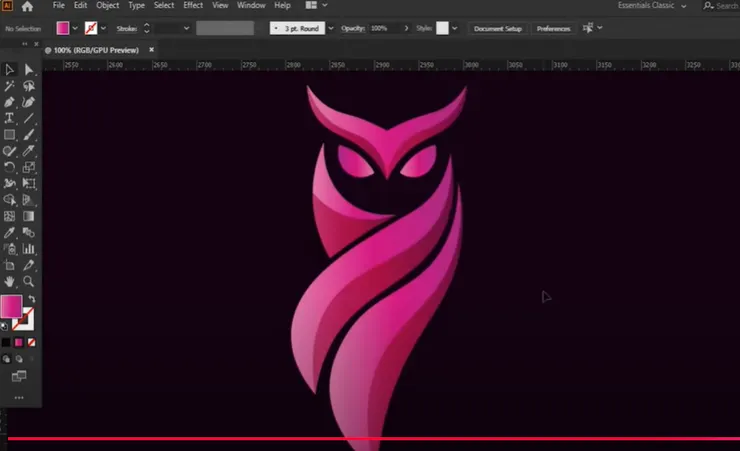Open the control bar fill swatch

click(x=63, y=28)
